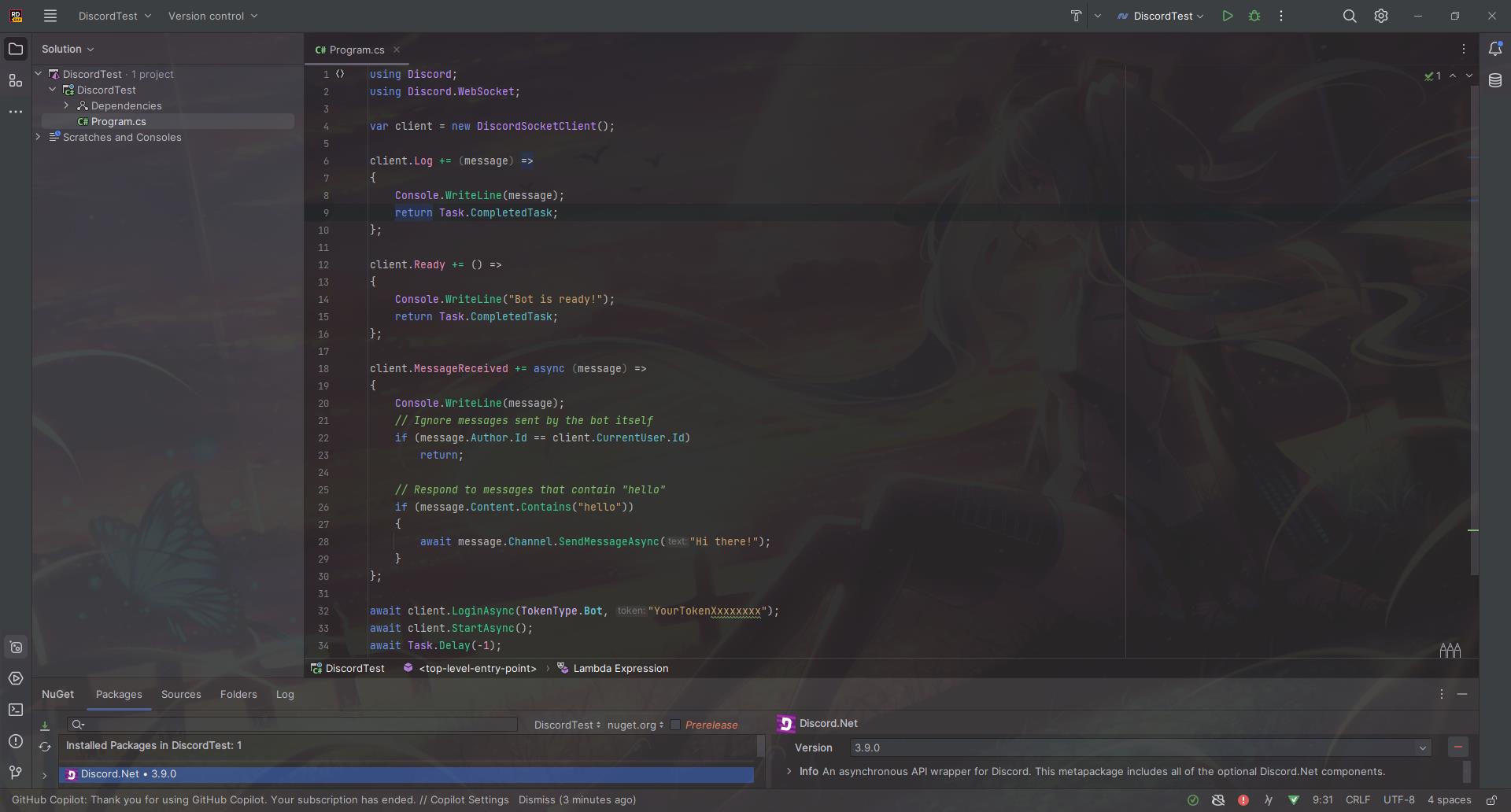Open the Git tool window icon
The width and height of the screenshot is (1511, 812).
pyautogui.click(x=16, y=773)
